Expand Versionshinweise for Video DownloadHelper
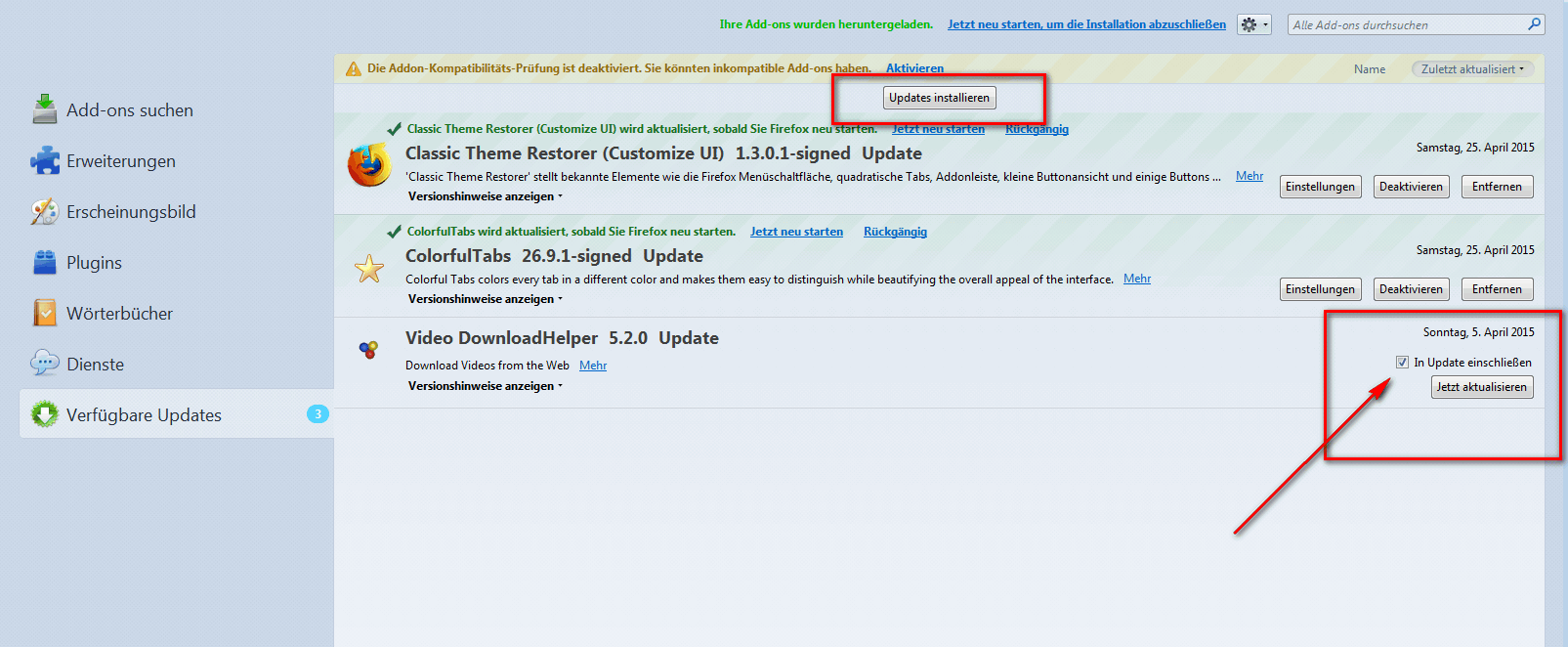The height and width of the screenshot is (647, 1568). 486,386
